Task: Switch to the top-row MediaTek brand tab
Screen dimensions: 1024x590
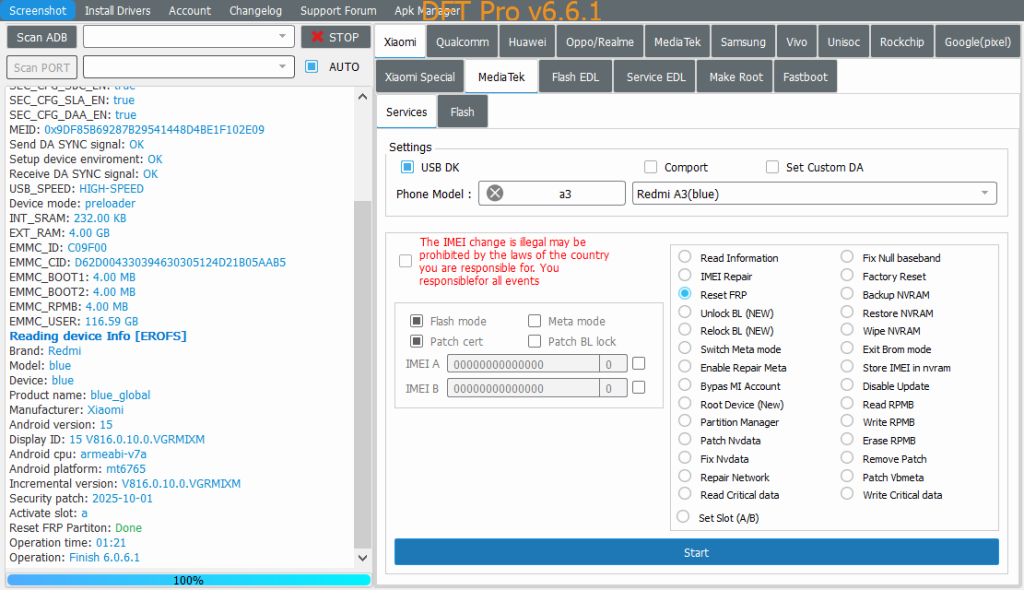Action: (x=677, y=42)
